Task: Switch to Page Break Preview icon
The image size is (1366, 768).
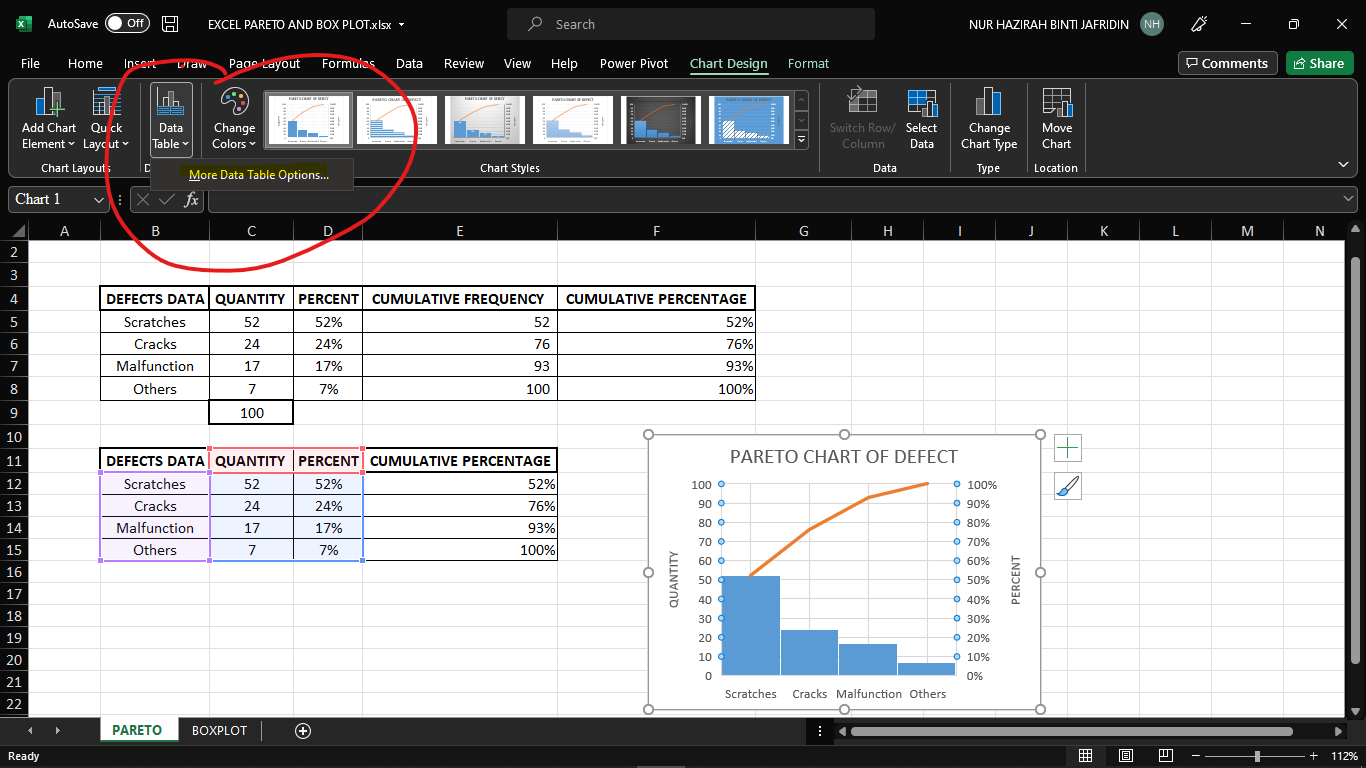Action: 1164,756
